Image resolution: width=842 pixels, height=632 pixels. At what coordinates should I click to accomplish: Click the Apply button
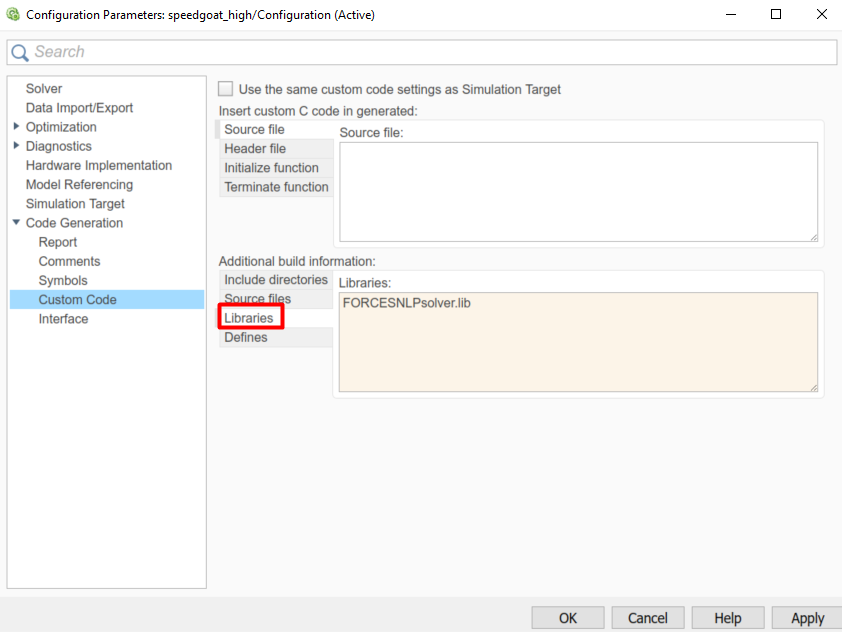point(807,618)
